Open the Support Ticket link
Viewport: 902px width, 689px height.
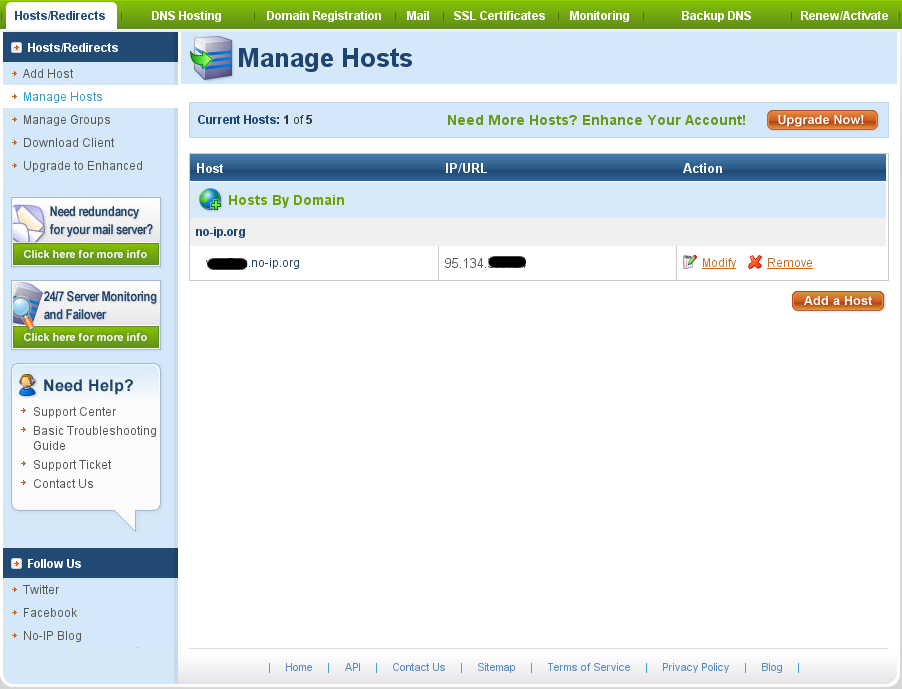72,465
